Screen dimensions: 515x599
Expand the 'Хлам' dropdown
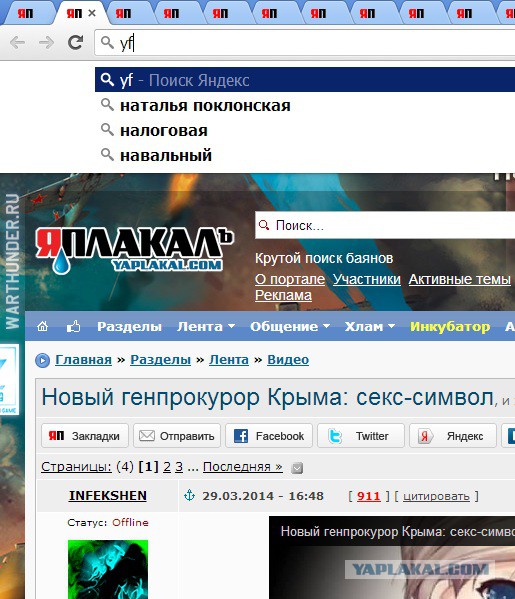[x=370, y=327]
